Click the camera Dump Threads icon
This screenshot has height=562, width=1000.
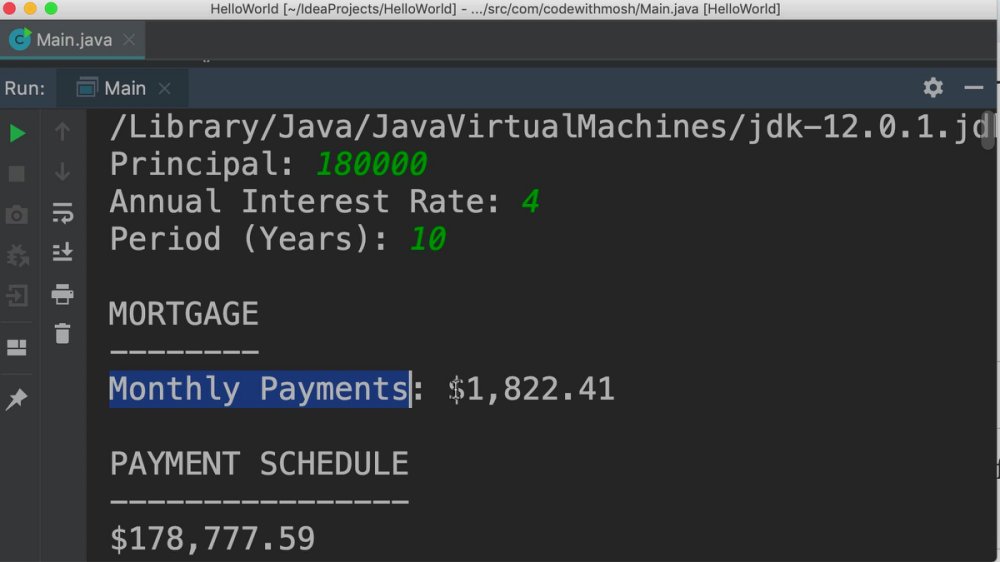(17, 215)
